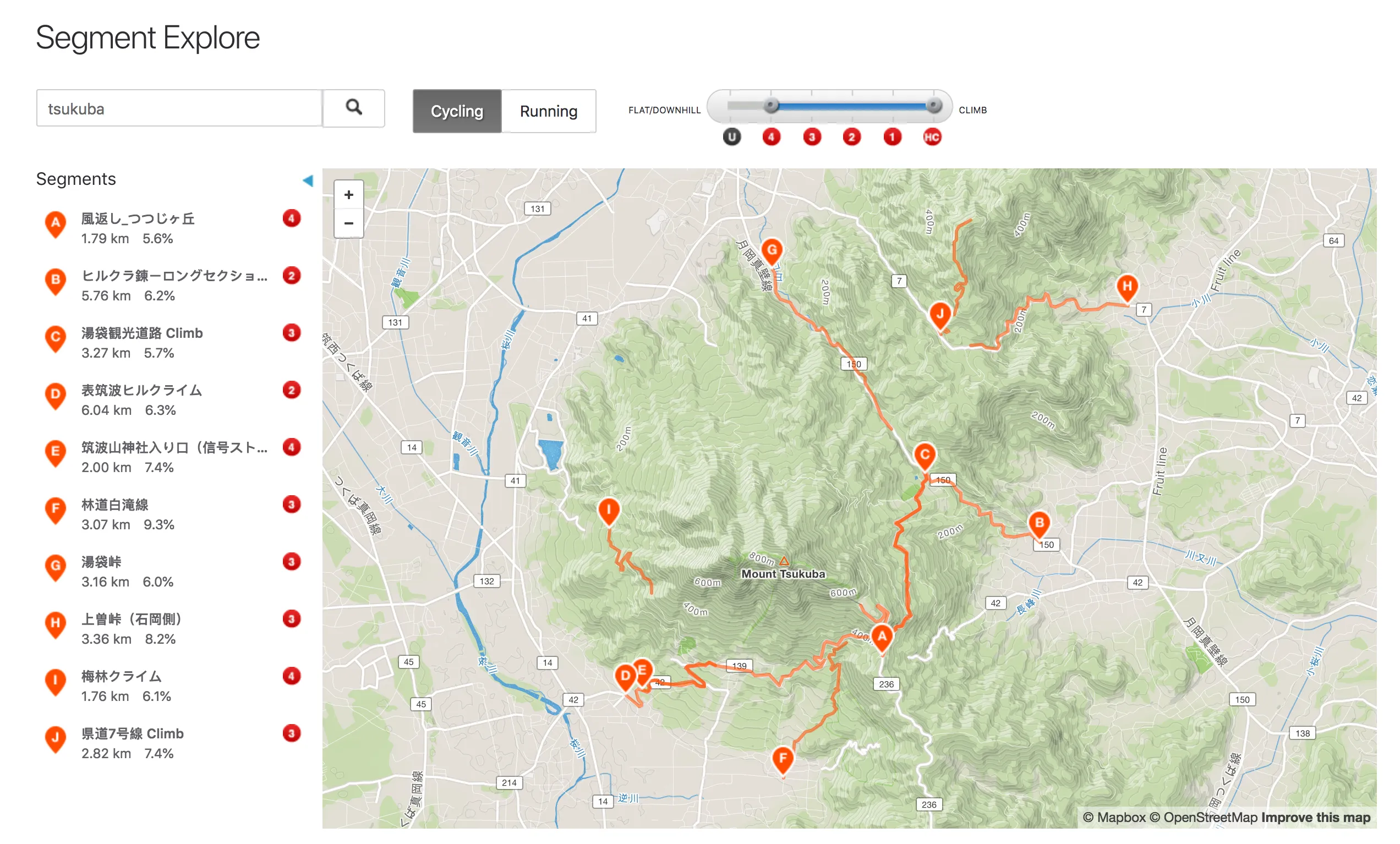The image size is (1400, 844).
Task: Select the Cycling activity toggle
Action: [457, 111]
